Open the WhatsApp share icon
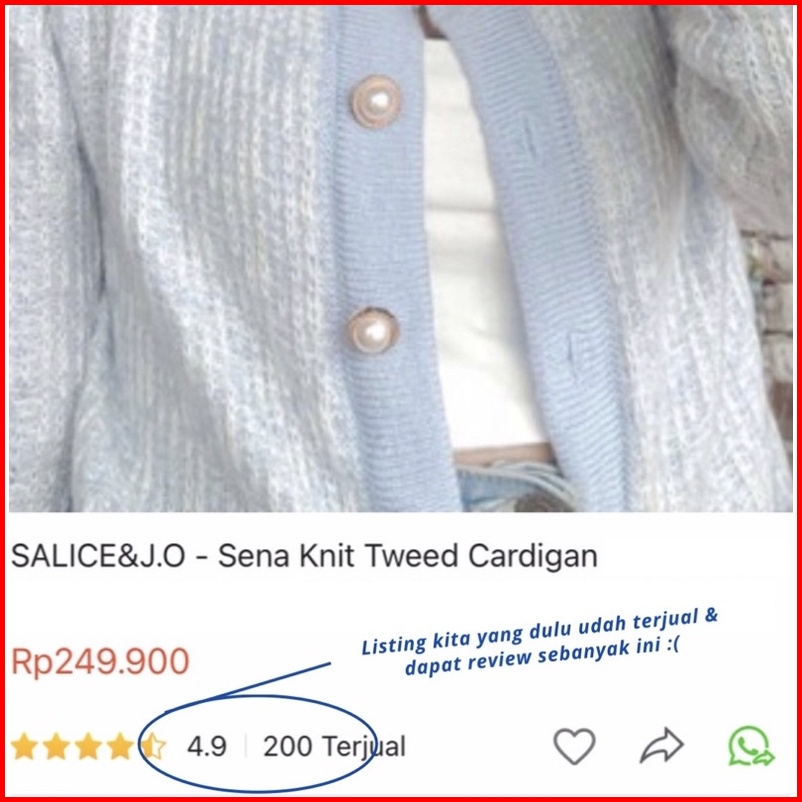Image resolution: width=802 pixels, height=802 pixels. (x=750, y=746)
